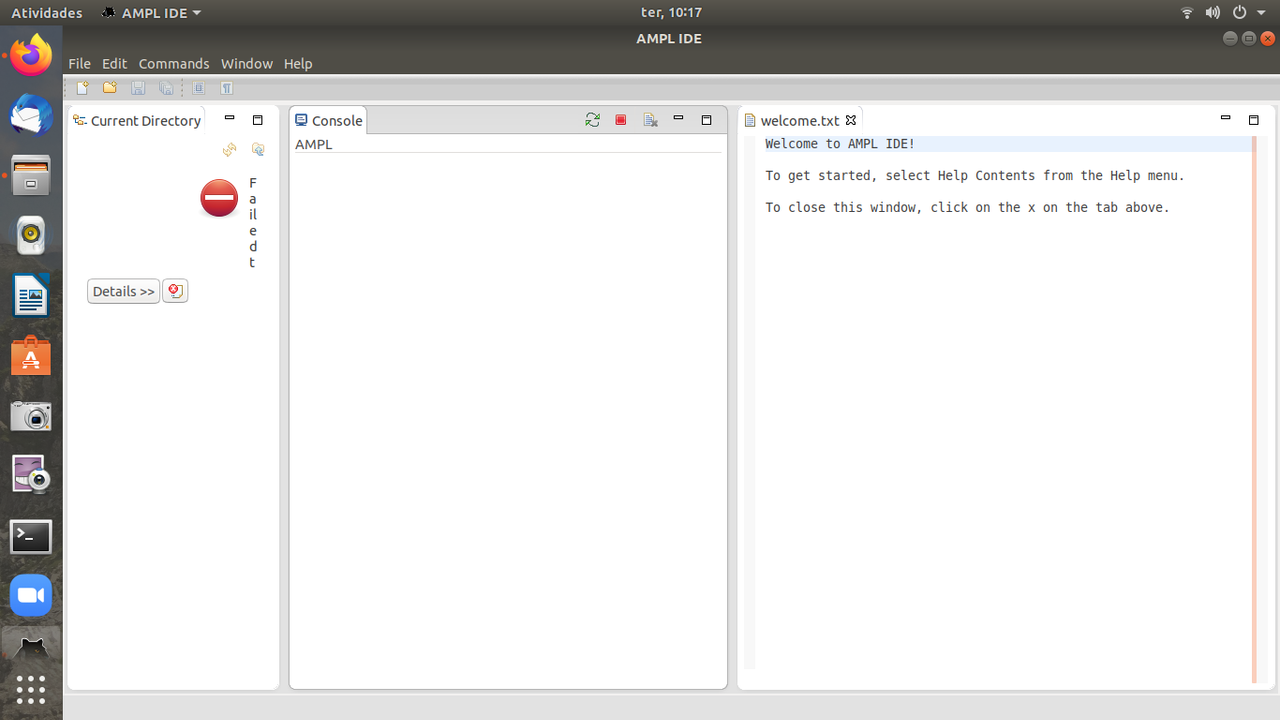Click the Save toolbar icon
The image size is (1280, 720).
(138, 88)
